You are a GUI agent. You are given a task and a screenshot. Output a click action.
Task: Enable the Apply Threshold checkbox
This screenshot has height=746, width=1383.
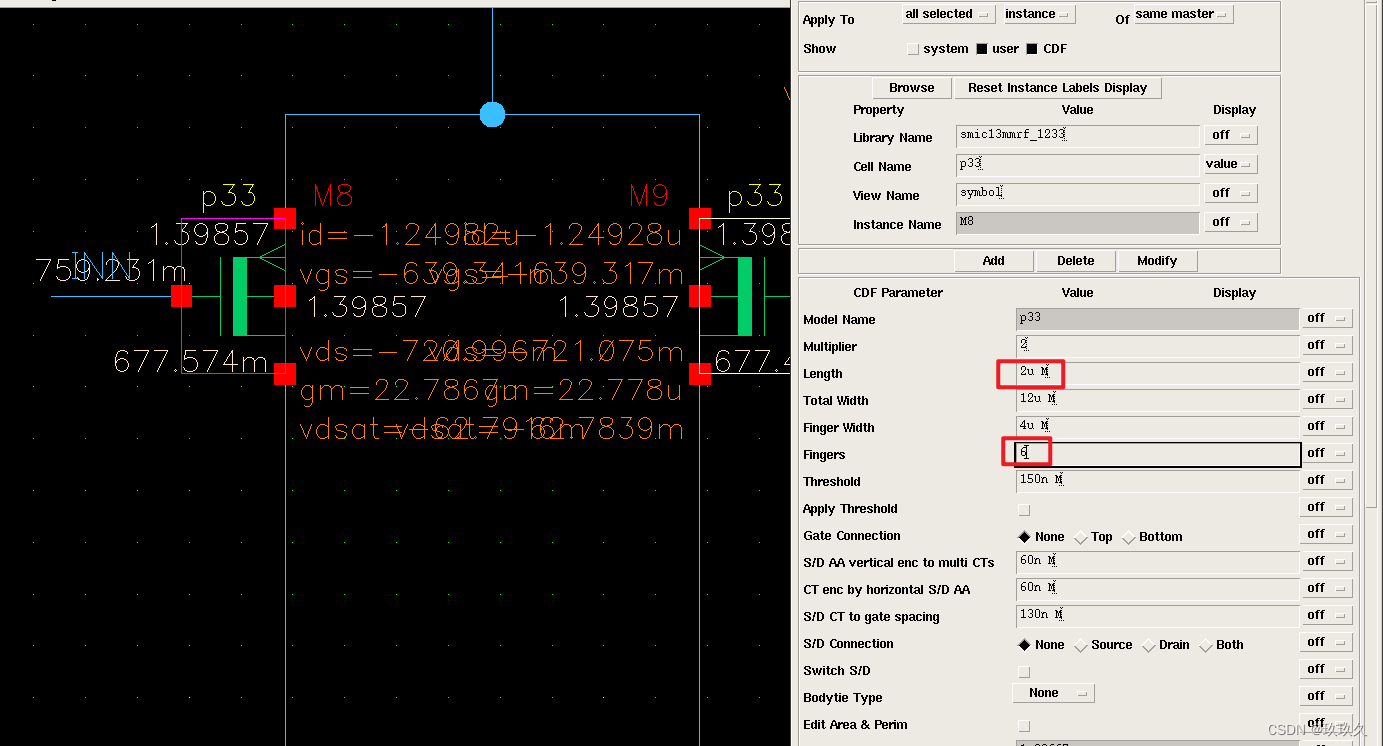[1023, 509]
